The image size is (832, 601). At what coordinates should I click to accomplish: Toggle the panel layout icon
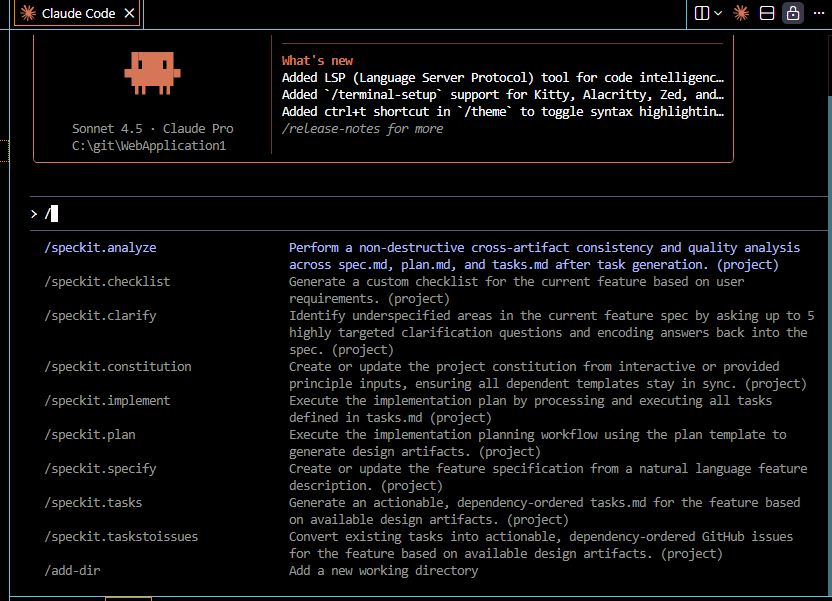point(767,13)
